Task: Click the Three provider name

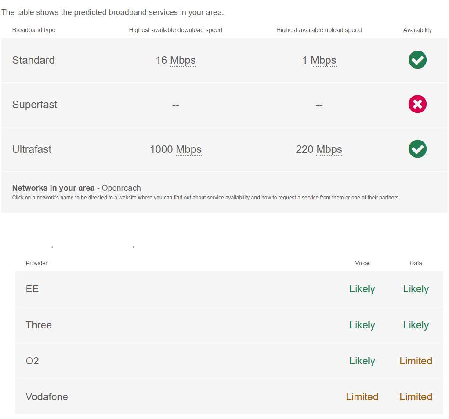Action: [38, 325]
